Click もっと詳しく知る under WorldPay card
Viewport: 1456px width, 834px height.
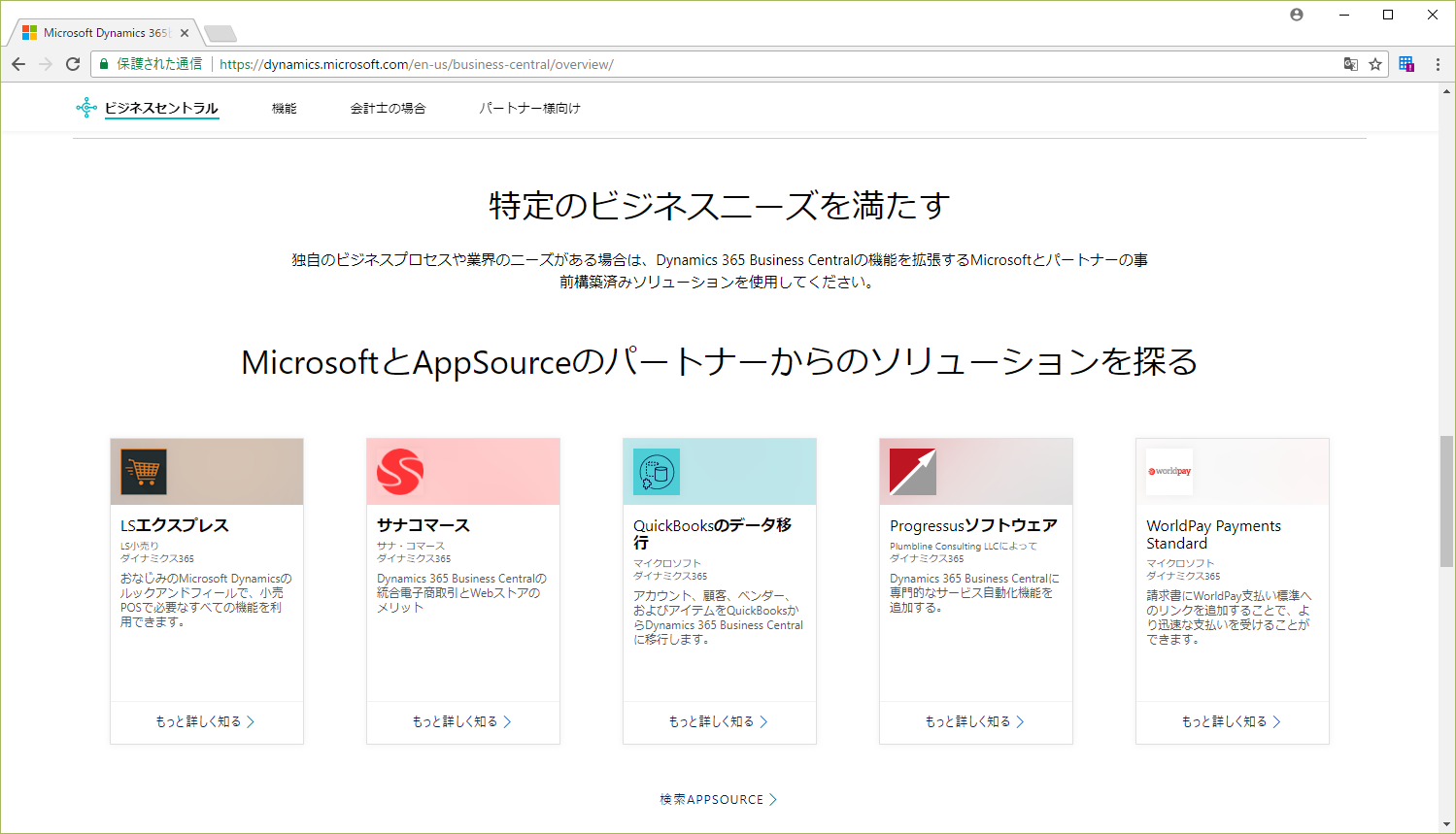pyautogui.click(x=1231, y=721)
